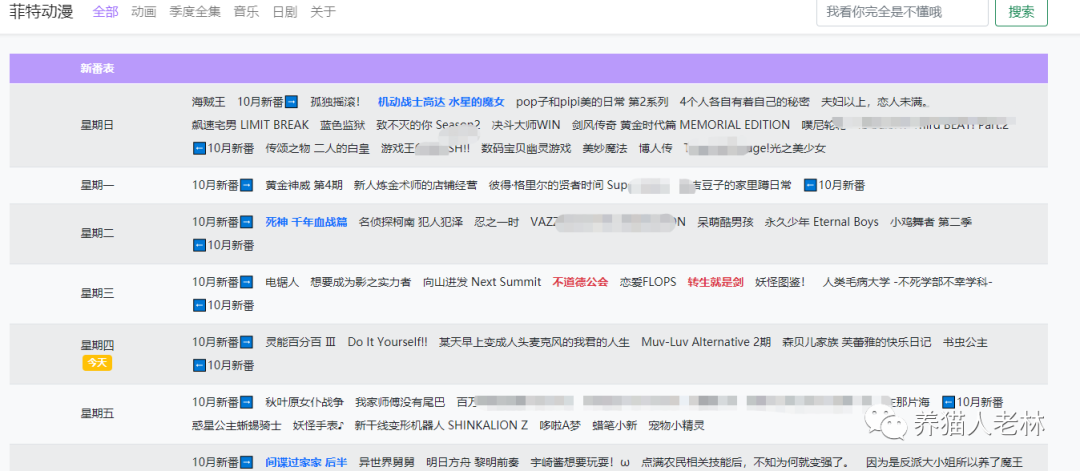Click the 搜索 button

[1021, 12]
